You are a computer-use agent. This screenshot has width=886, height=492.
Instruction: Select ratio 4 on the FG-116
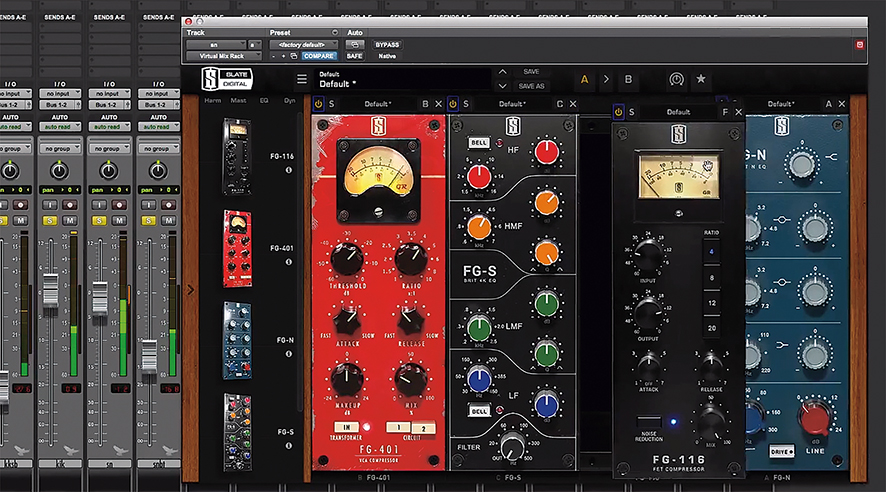711,251
